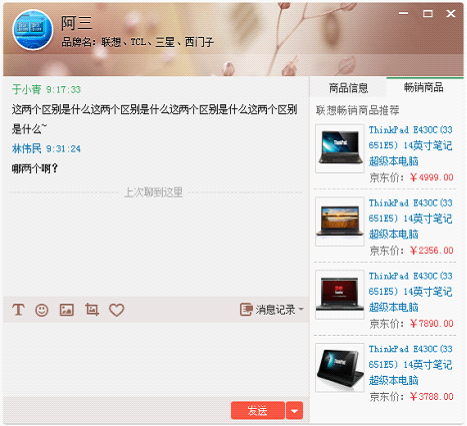Viewport: 467px width, 426px height.
Task: Click the 发送 send button
Action: pyautogui.click(x=258, y=410)
